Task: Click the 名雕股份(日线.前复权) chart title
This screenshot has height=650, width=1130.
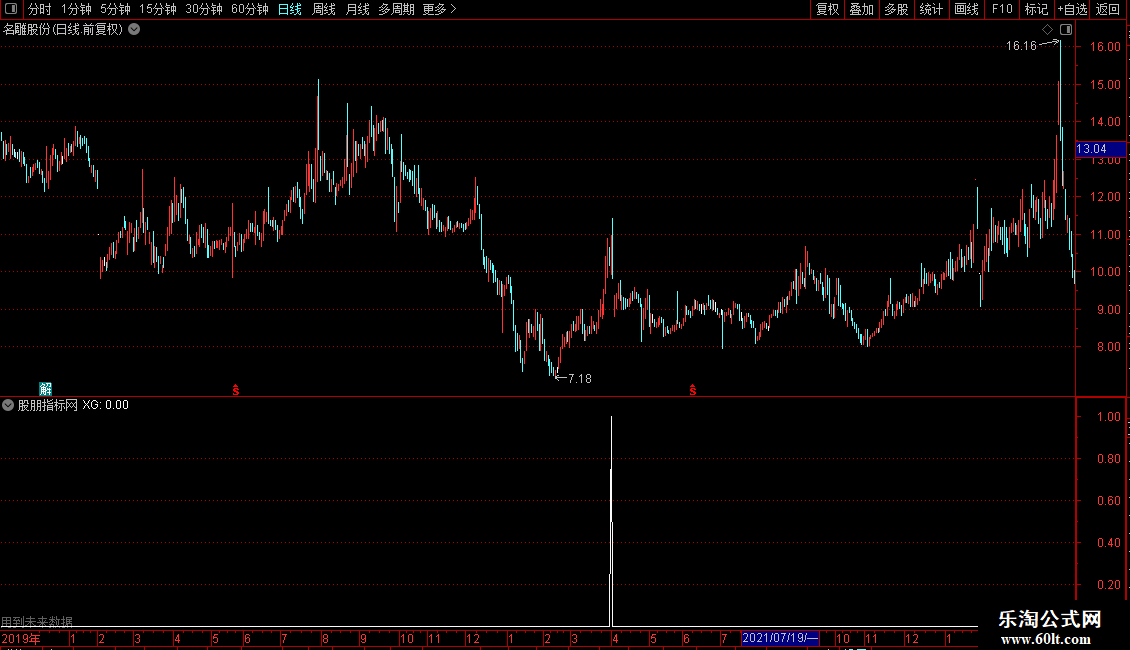Action: (x=63, y=30)
